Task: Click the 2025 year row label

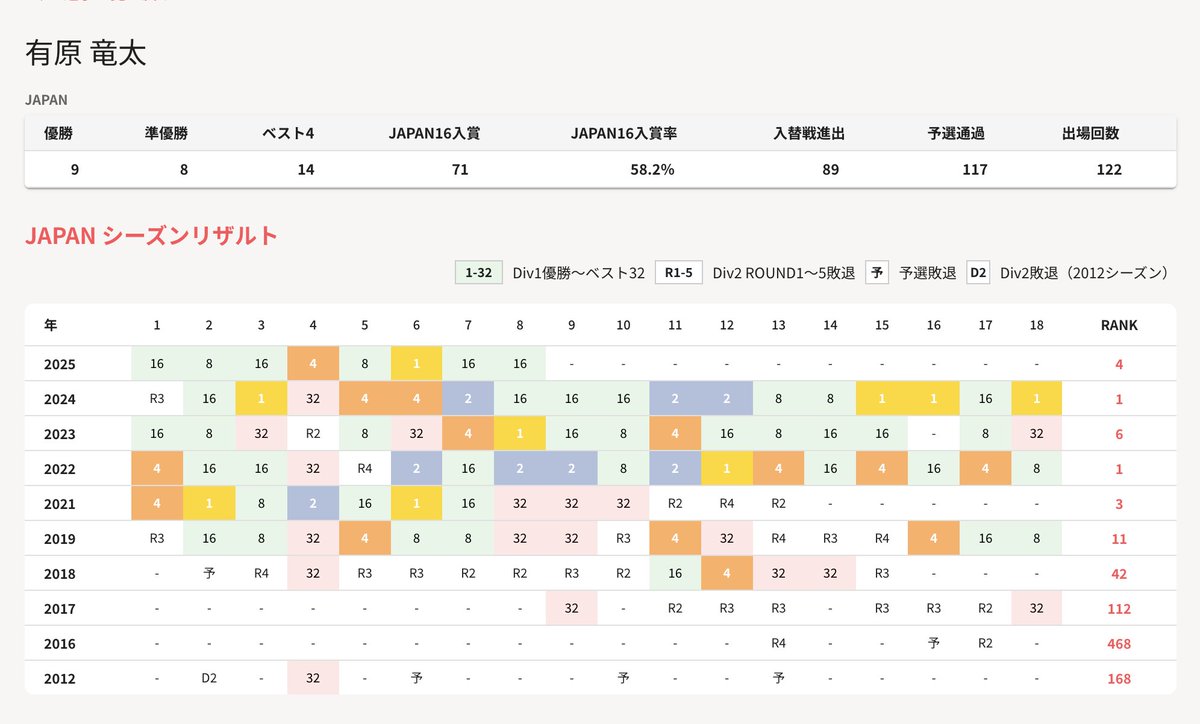Action: click(60, 364)
